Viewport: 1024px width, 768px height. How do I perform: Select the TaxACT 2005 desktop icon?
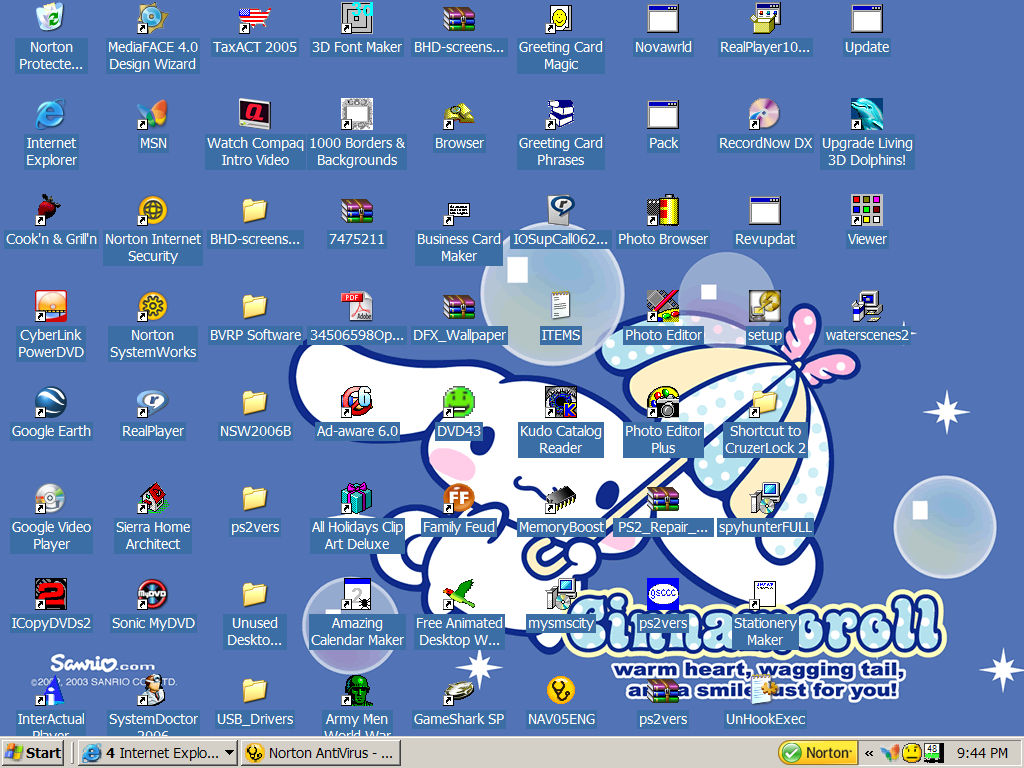255,18
